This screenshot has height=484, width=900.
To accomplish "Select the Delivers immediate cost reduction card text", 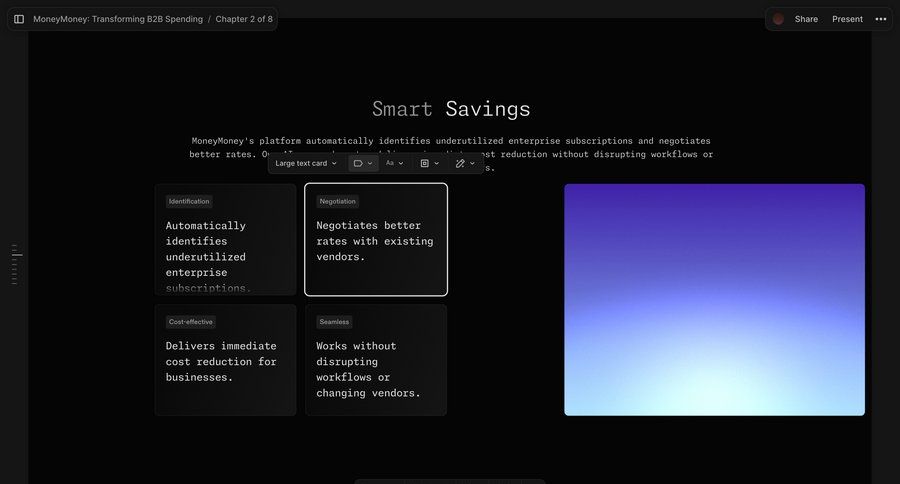I will pyautogui.click(x=221, y=362).
